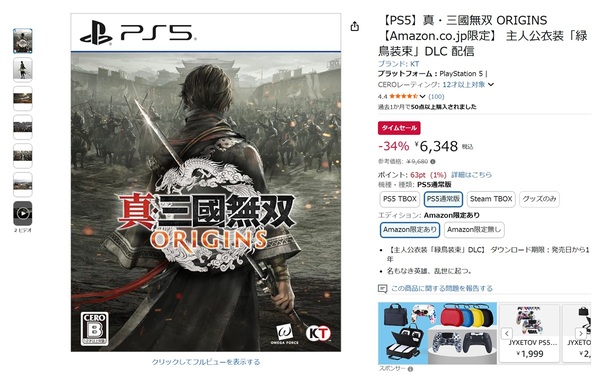Click the share icon beside product image
Viewport: 600px width, 381px height.
pyautogui.click(x=355, y=26)
